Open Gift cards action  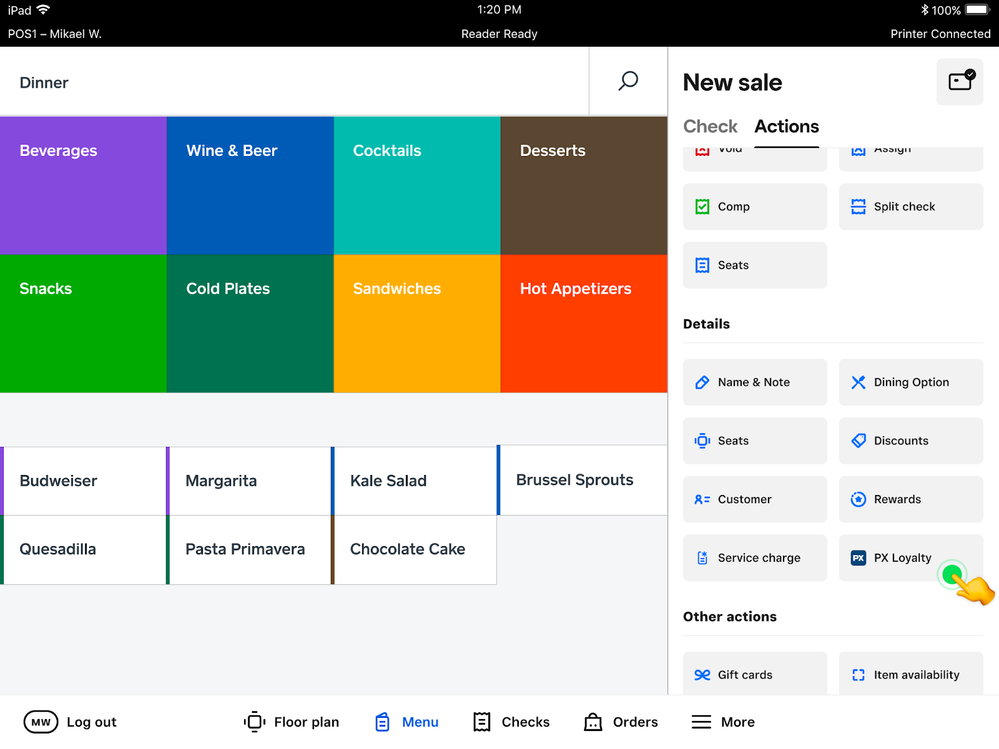754,674
